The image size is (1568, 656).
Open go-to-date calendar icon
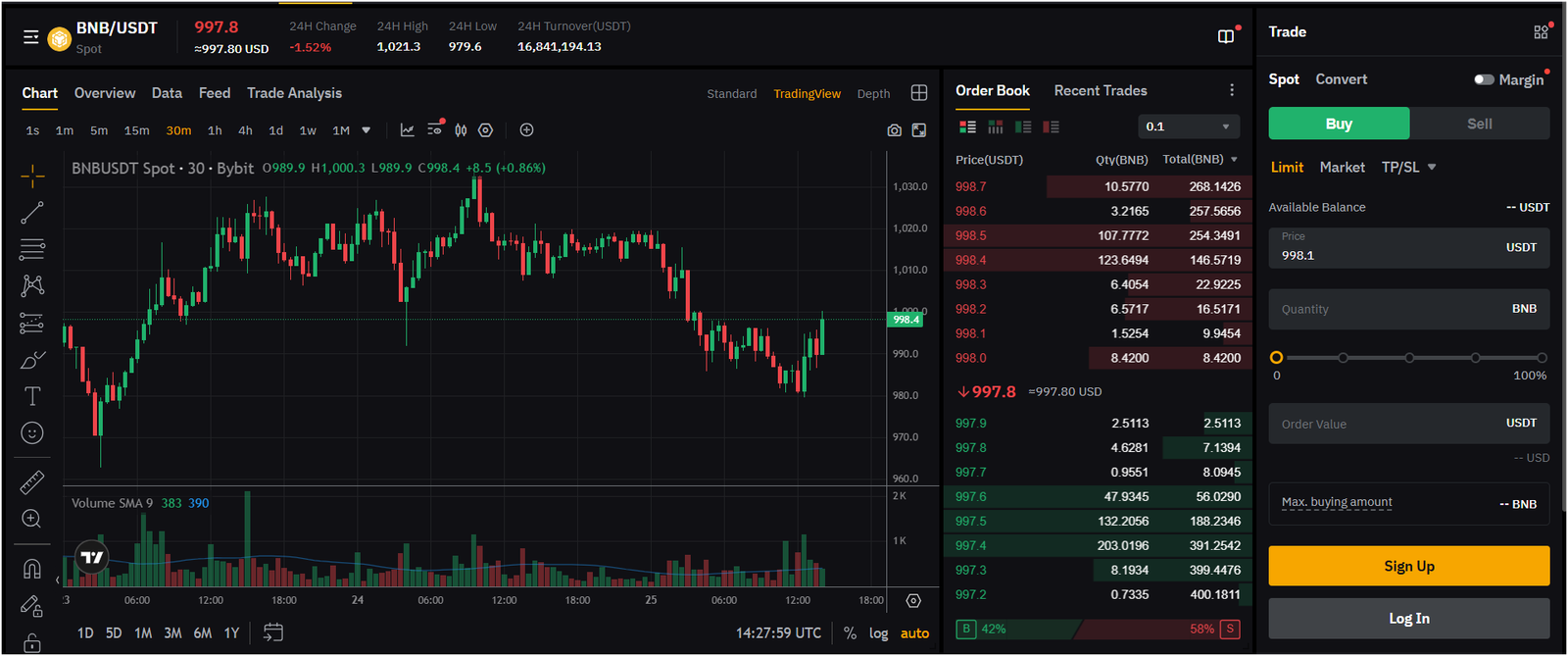[x=273, y=632]
